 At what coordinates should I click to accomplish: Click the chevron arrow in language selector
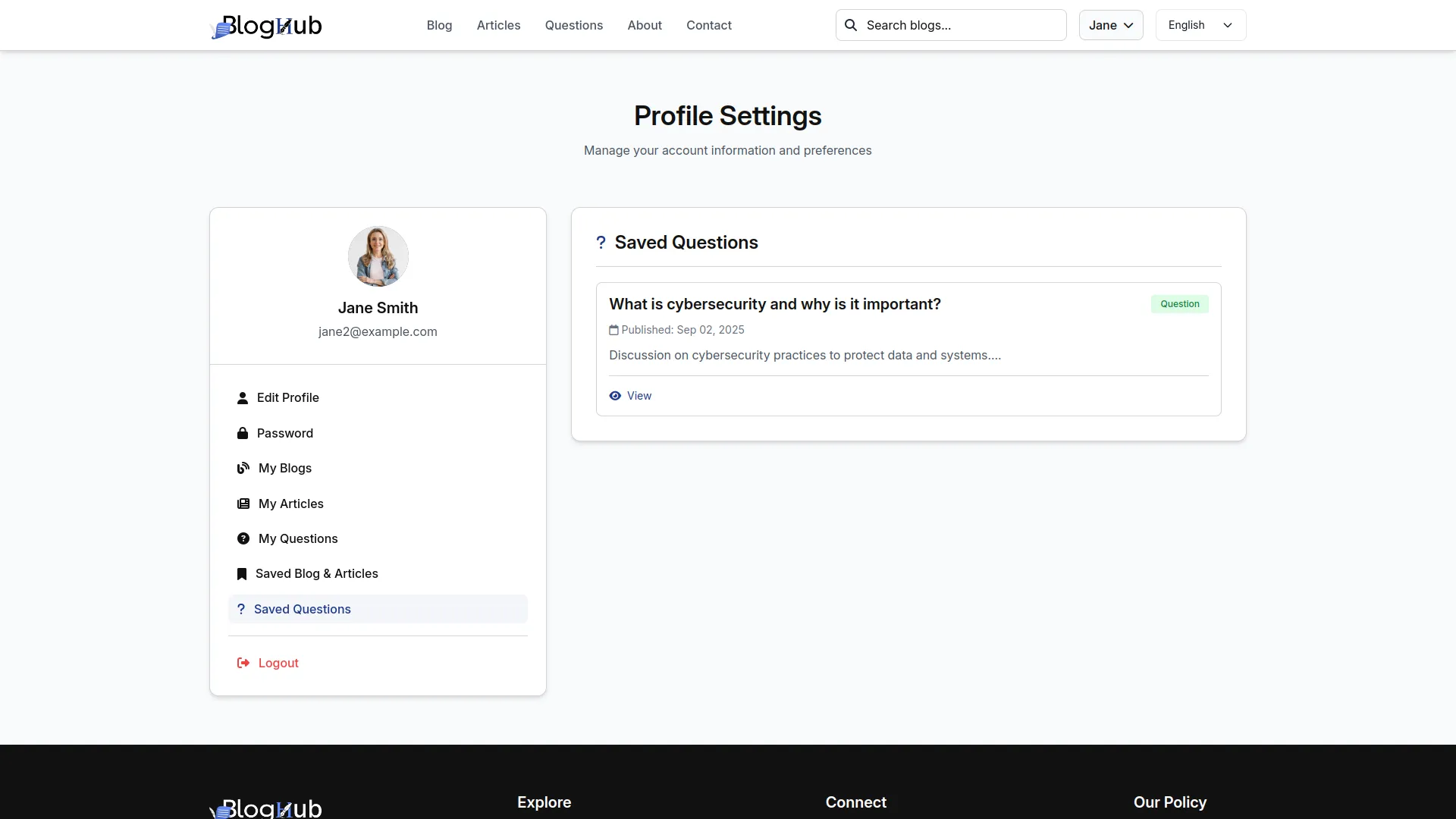tap(1227, 25)
